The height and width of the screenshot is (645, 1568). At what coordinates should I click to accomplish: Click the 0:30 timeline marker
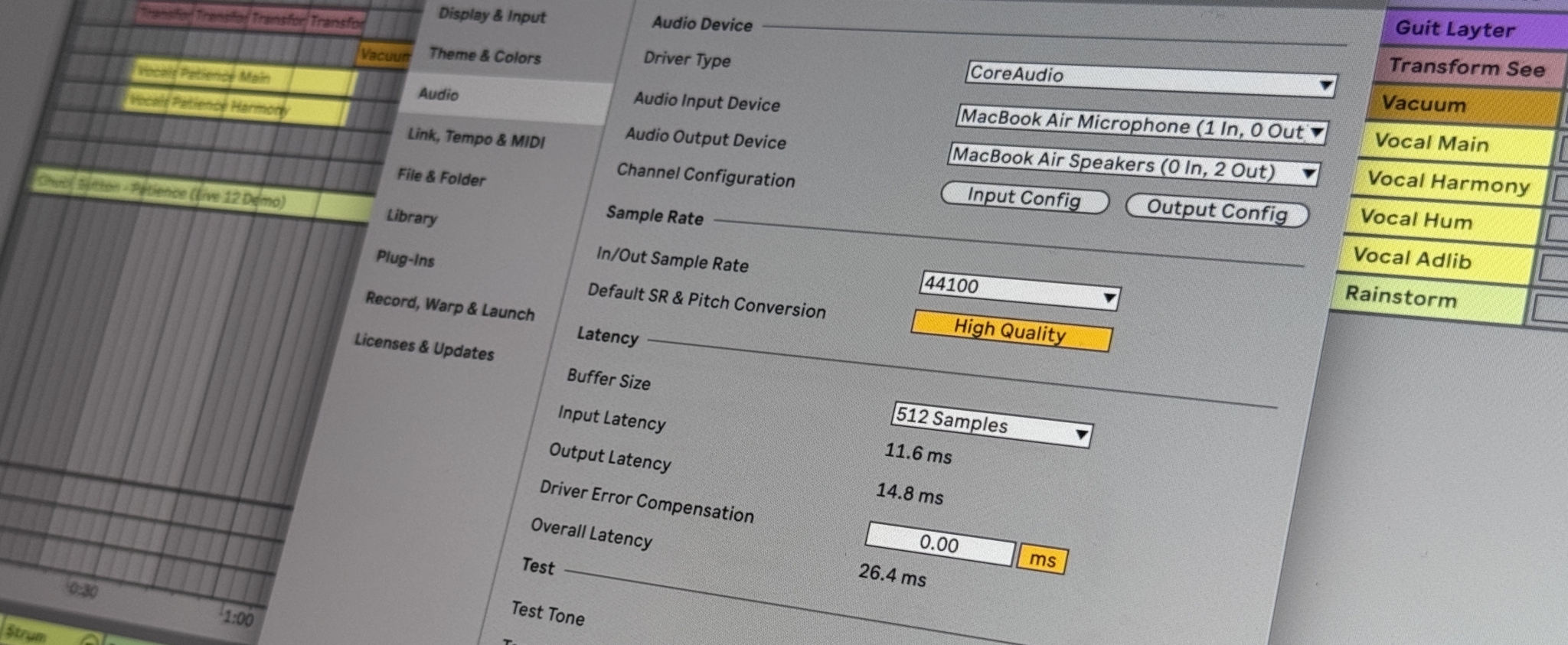click(82, 589)
